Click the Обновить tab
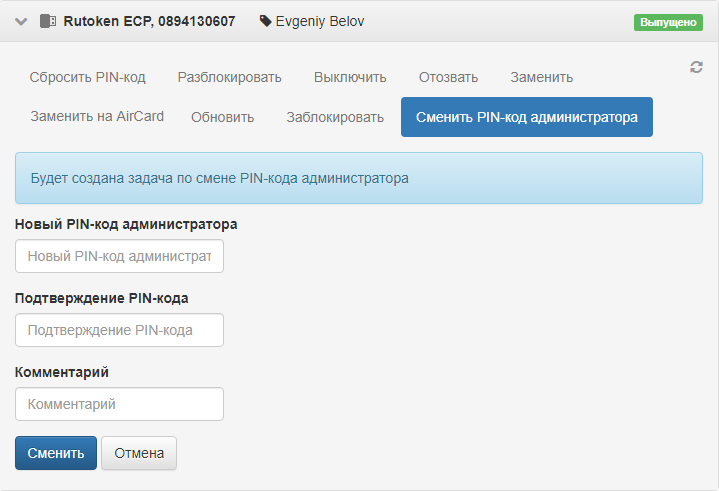 222,117
